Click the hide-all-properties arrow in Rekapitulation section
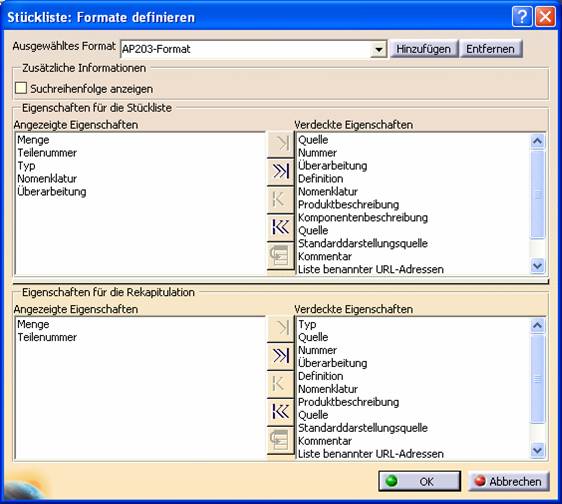562x504 pixels. tap(280, 356)
